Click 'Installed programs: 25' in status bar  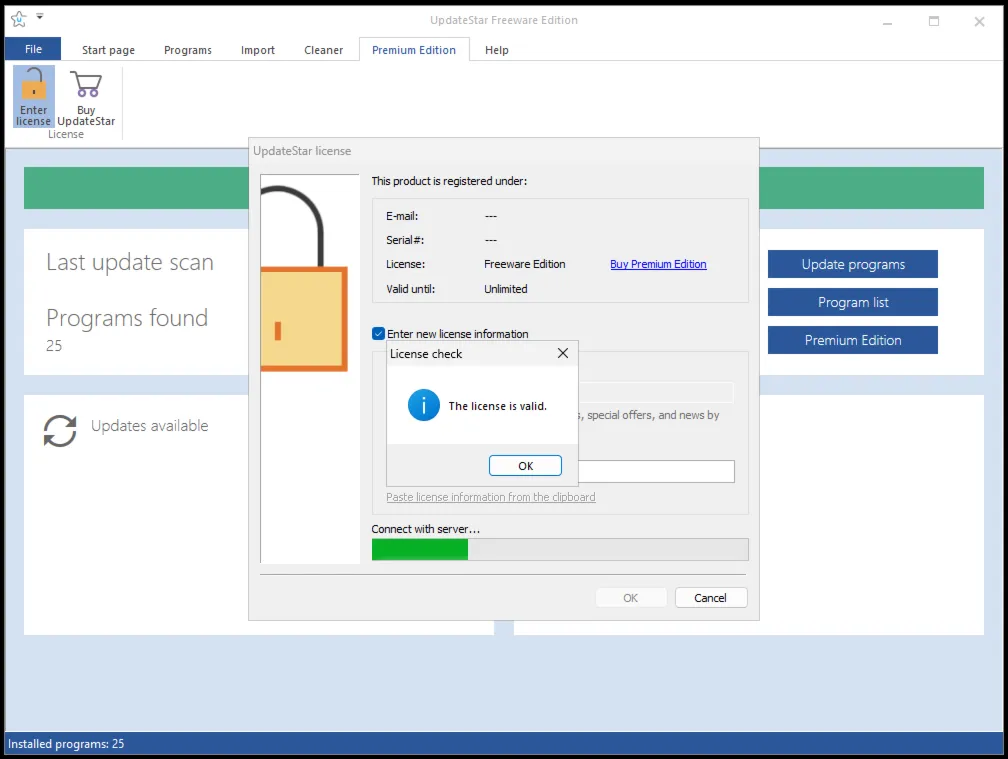(66, 744)
